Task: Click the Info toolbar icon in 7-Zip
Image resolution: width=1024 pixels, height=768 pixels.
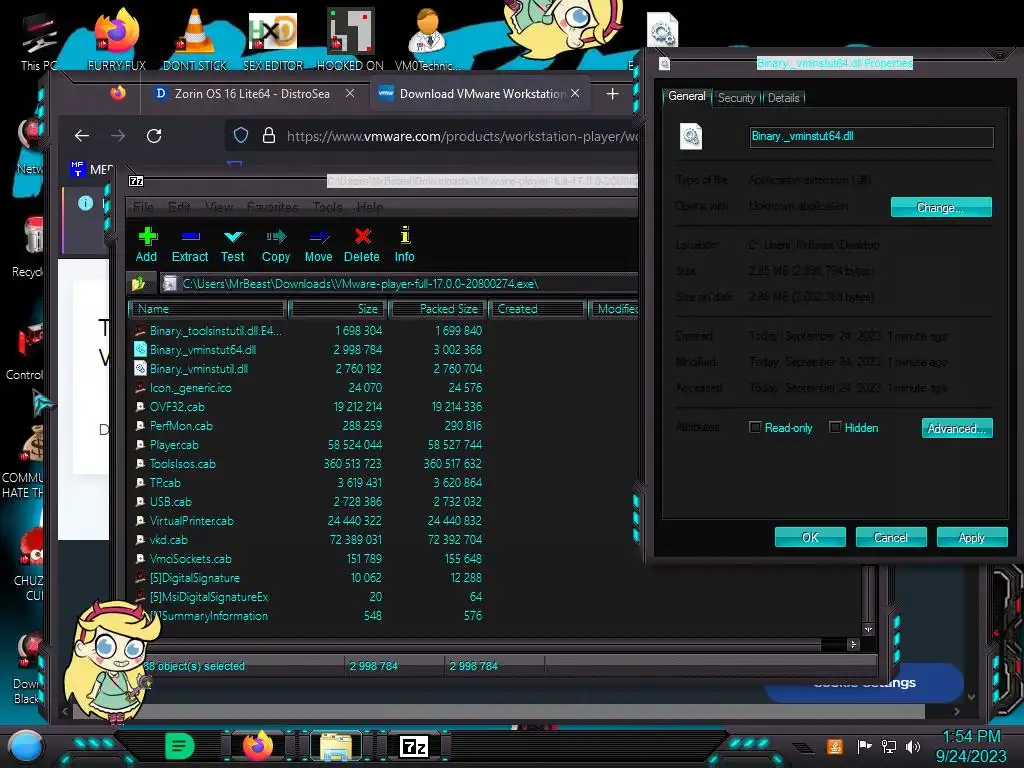Action: 404,245
